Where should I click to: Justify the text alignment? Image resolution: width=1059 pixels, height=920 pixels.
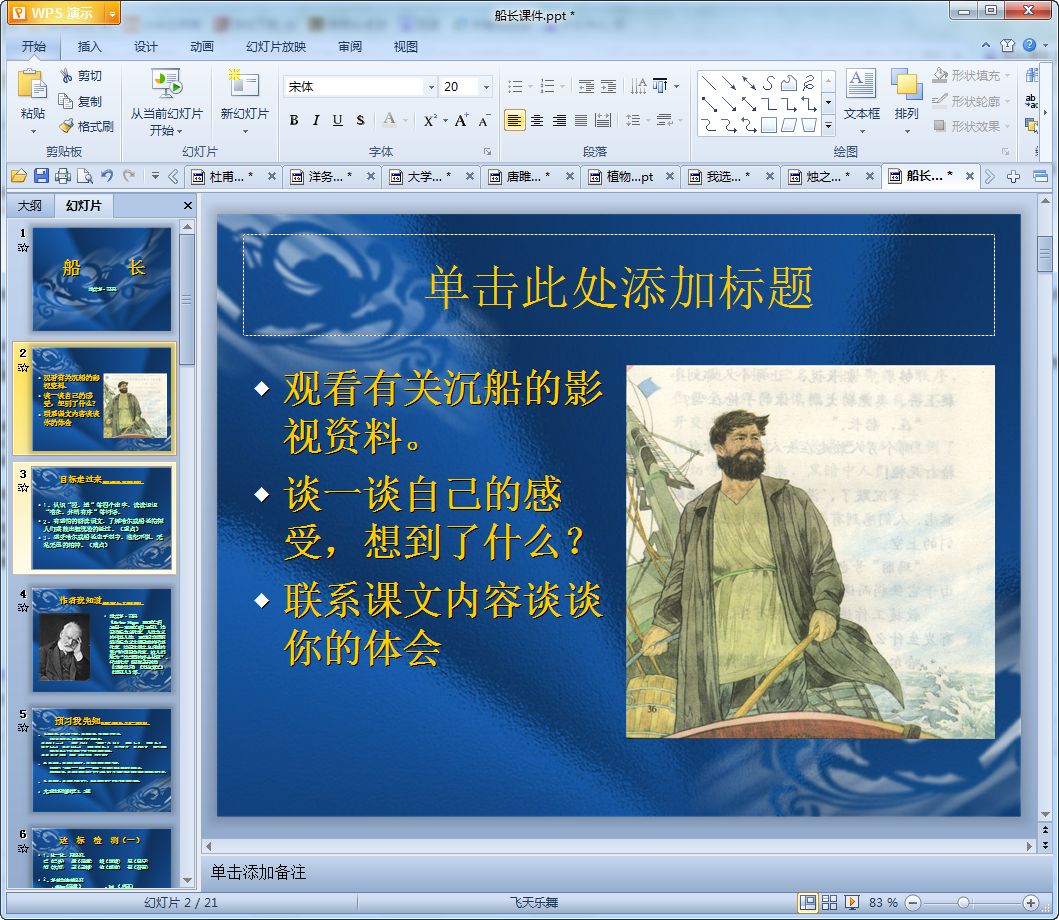[581, 120]
